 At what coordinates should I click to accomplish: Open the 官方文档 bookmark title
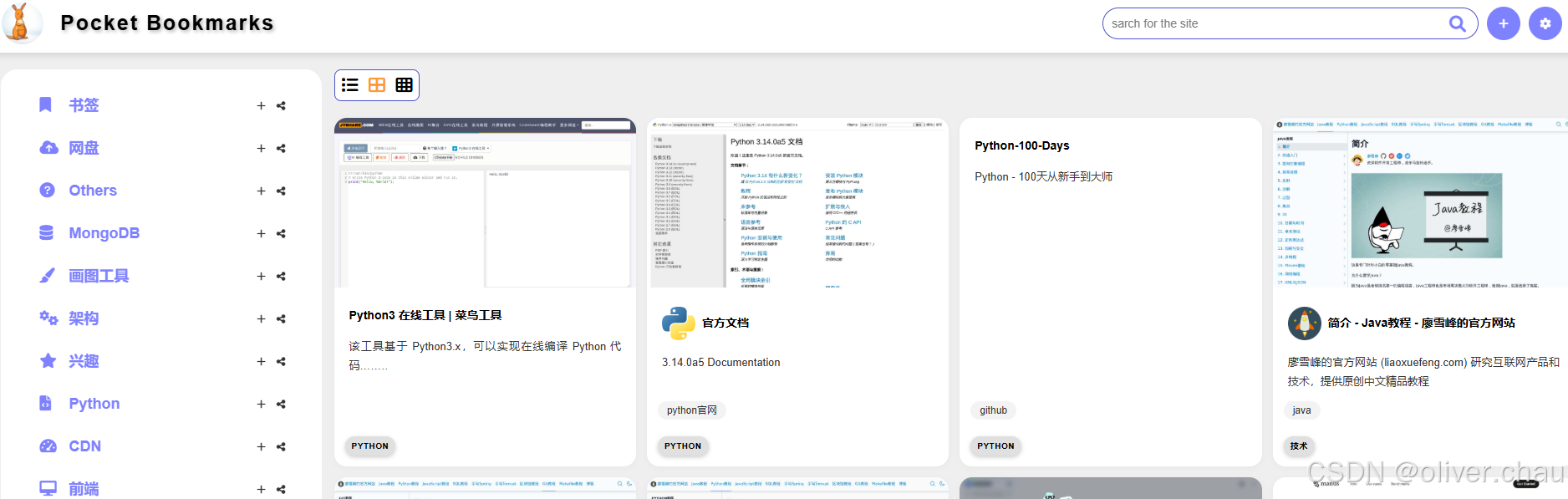coord(725,323)
